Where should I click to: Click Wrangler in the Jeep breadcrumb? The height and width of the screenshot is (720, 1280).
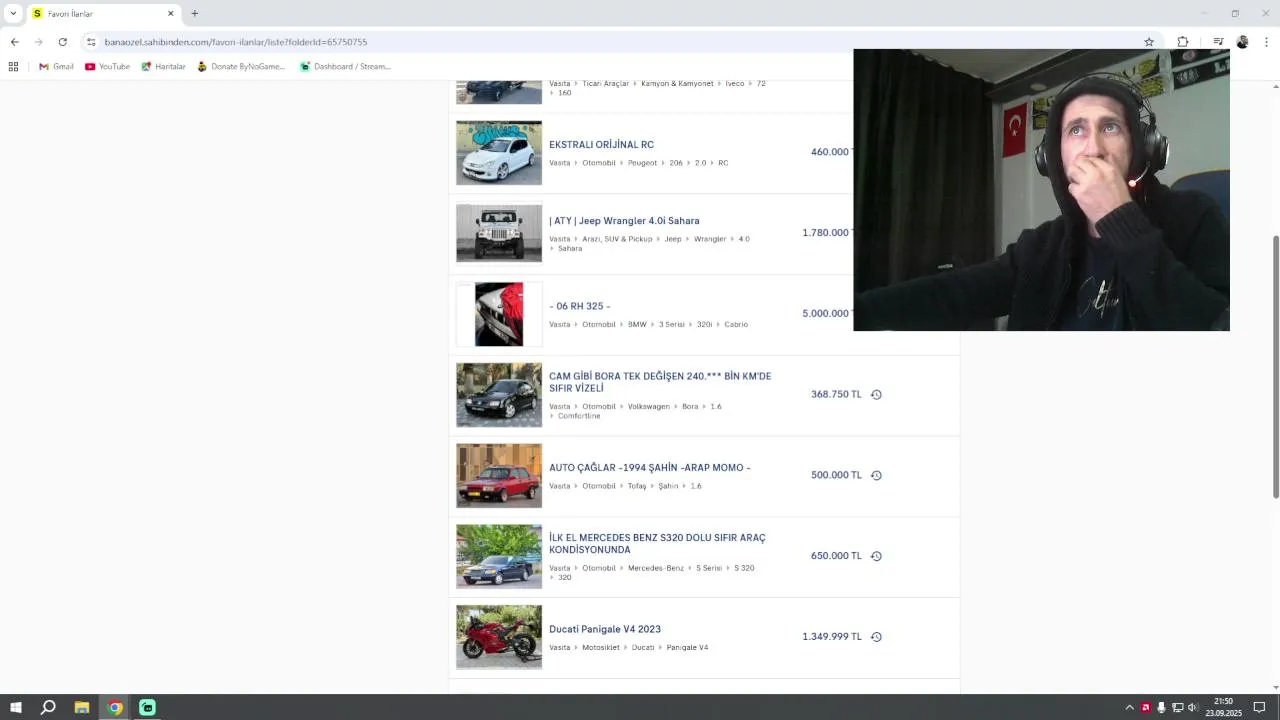[710, 239]
